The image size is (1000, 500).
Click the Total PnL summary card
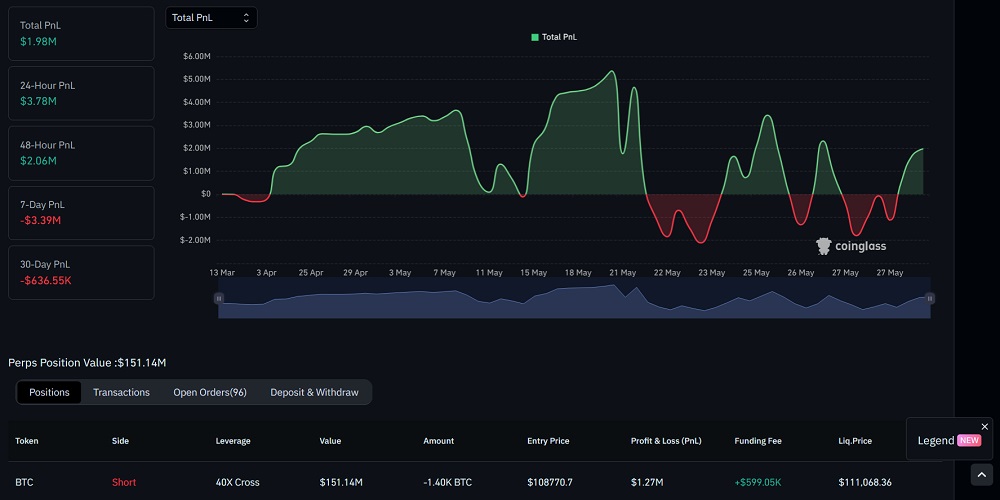pyautogui.click(x=81, y=34)
